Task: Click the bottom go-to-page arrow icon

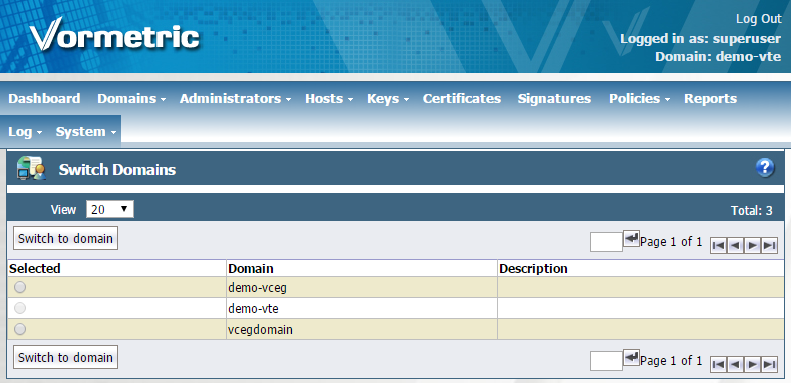Action: click(x=632, y=357)
